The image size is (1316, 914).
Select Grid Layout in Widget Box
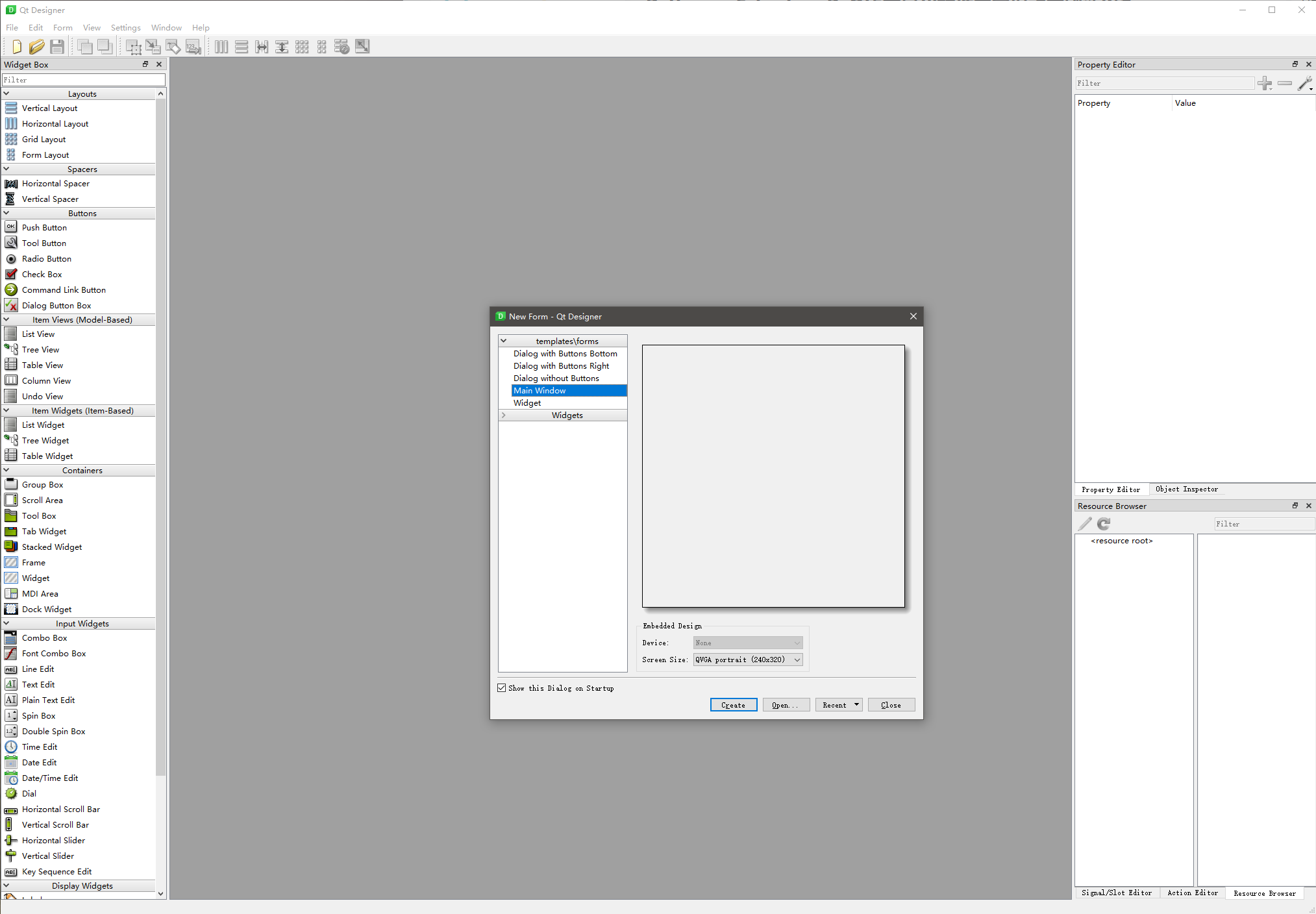click(x=43, y=140)
